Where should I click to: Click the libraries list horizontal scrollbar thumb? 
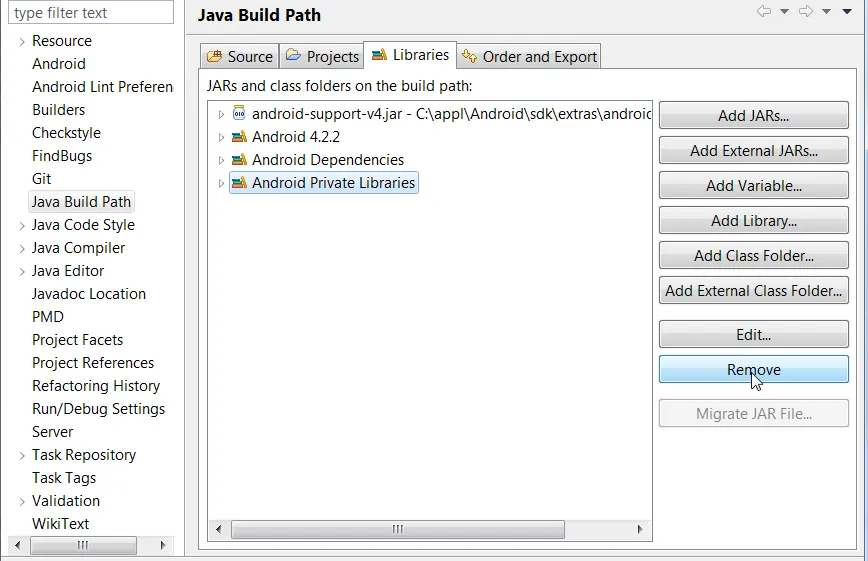397,529
